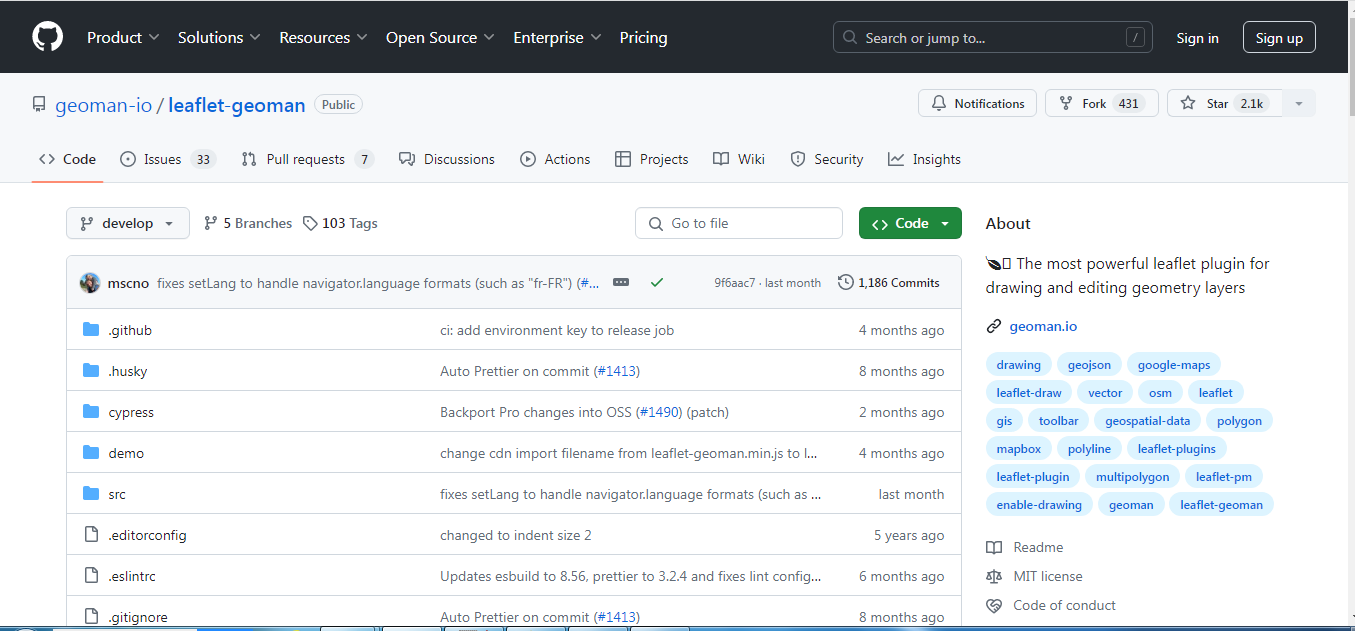Open the geoman.io website link
The image size is (1355, 631).
coord(1043,326)
